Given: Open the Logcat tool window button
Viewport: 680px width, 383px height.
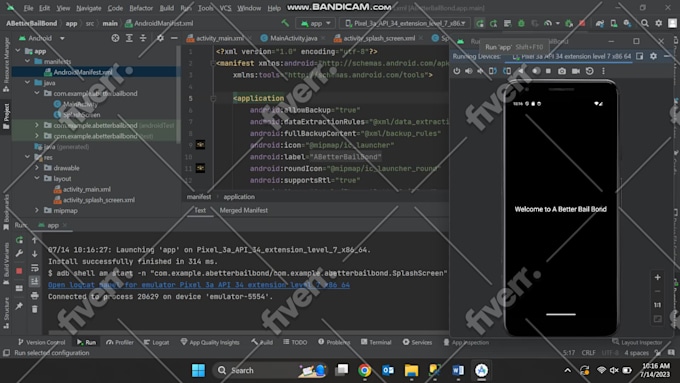Looking at the screenshot, I should click(157, 342).
